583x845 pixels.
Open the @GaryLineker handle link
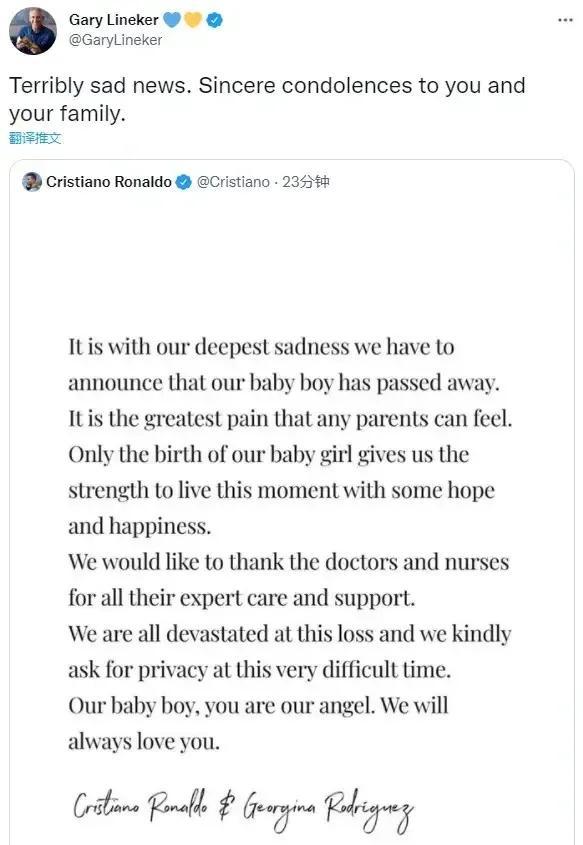click(x=115, y=40)
